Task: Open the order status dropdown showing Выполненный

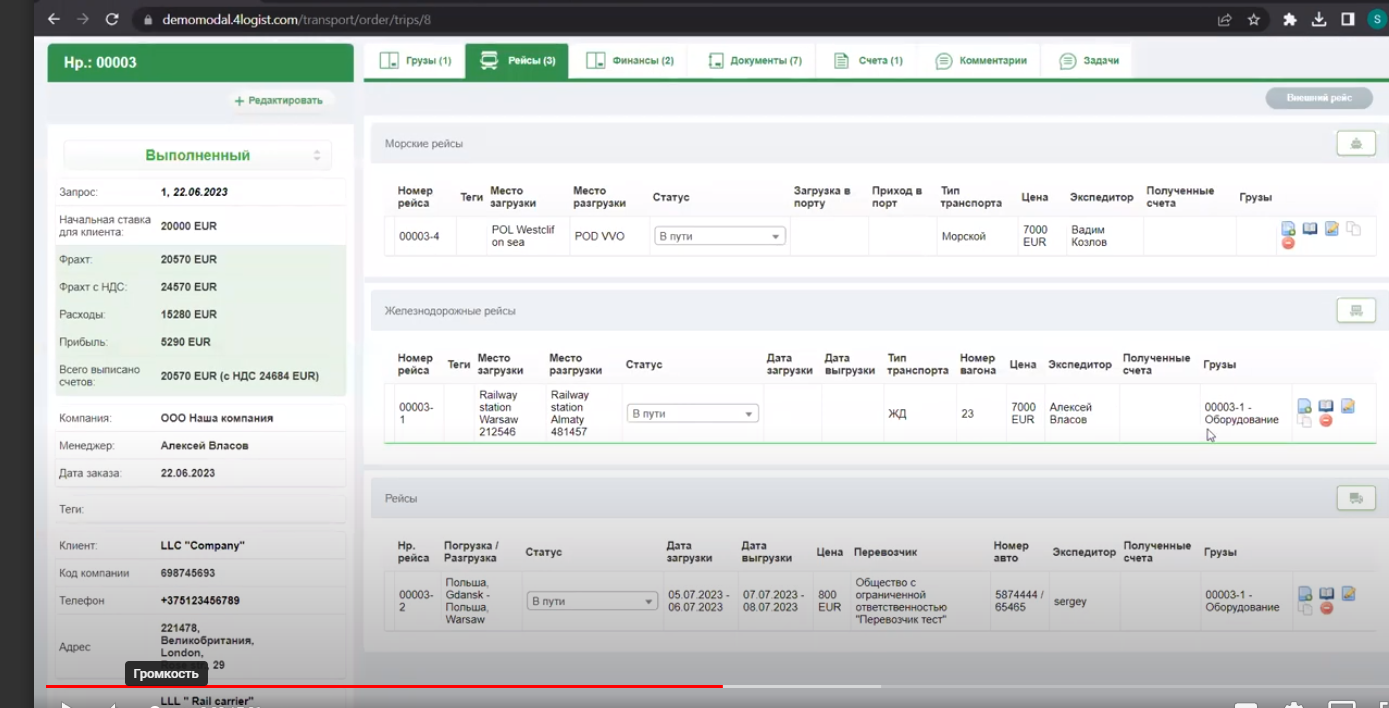Action: click(198, 155)
